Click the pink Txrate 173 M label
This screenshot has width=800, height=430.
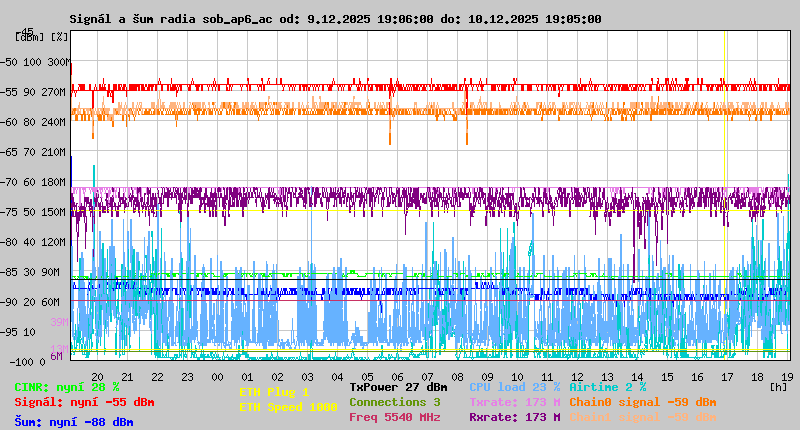click(514, 402)
